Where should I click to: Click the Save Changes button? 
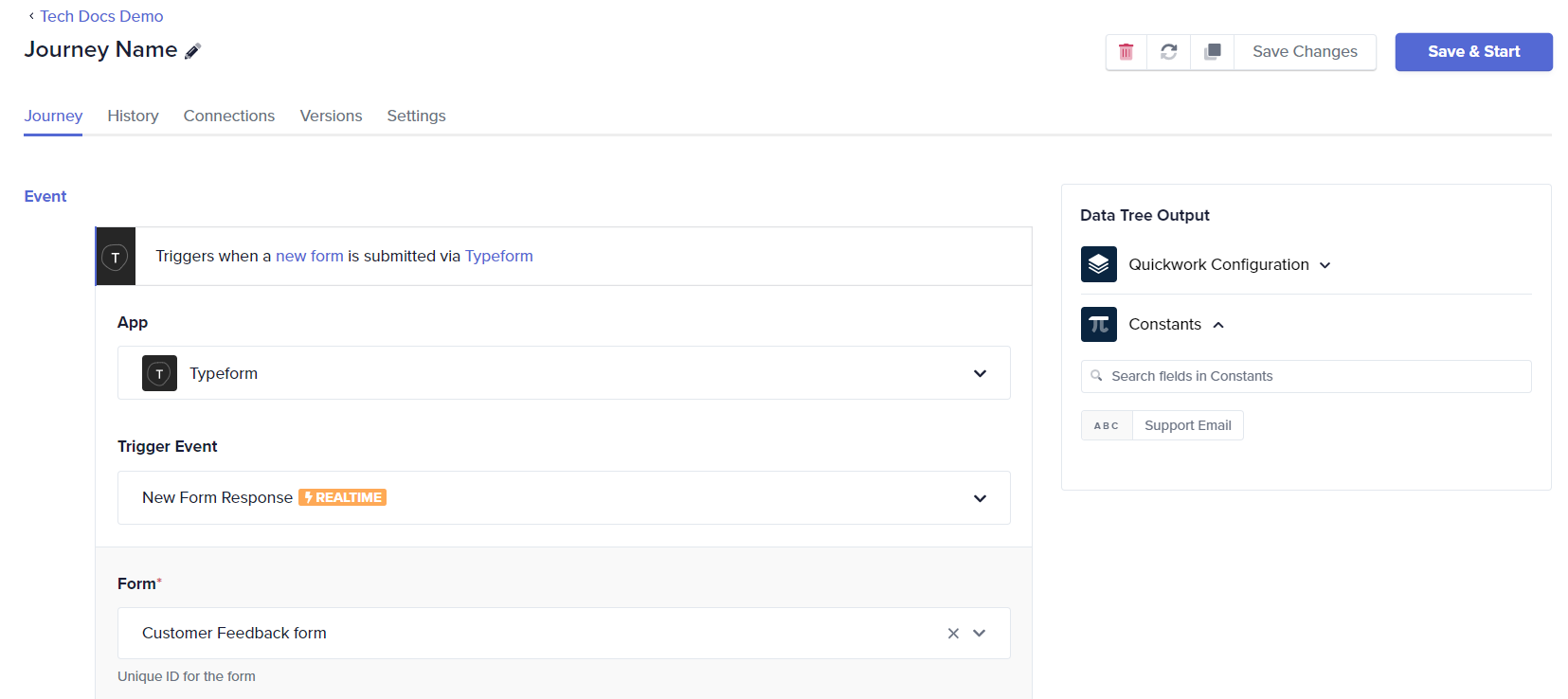pyautogui.click(x=1305, y=52)
